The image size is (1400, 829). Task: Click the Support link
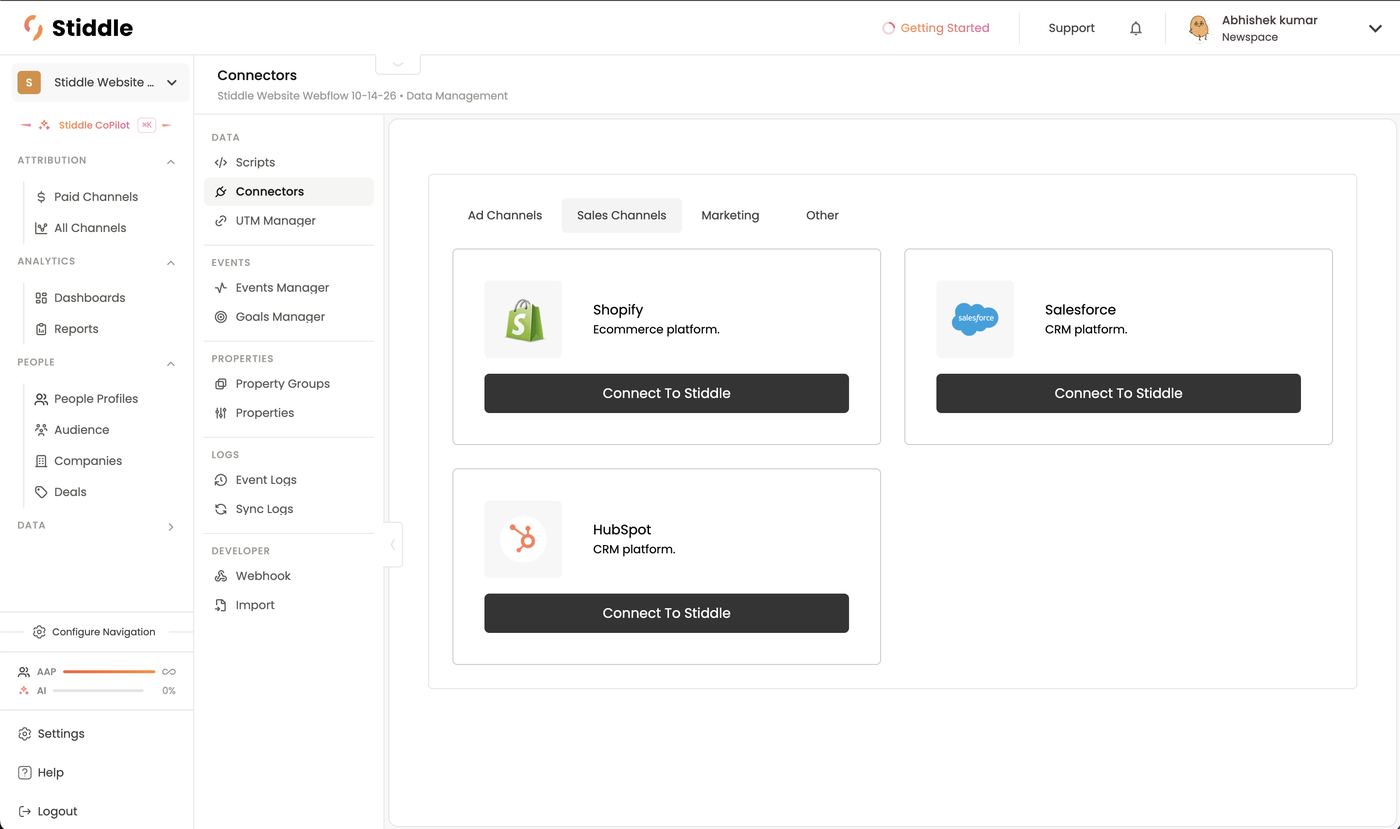[1072, 28]
